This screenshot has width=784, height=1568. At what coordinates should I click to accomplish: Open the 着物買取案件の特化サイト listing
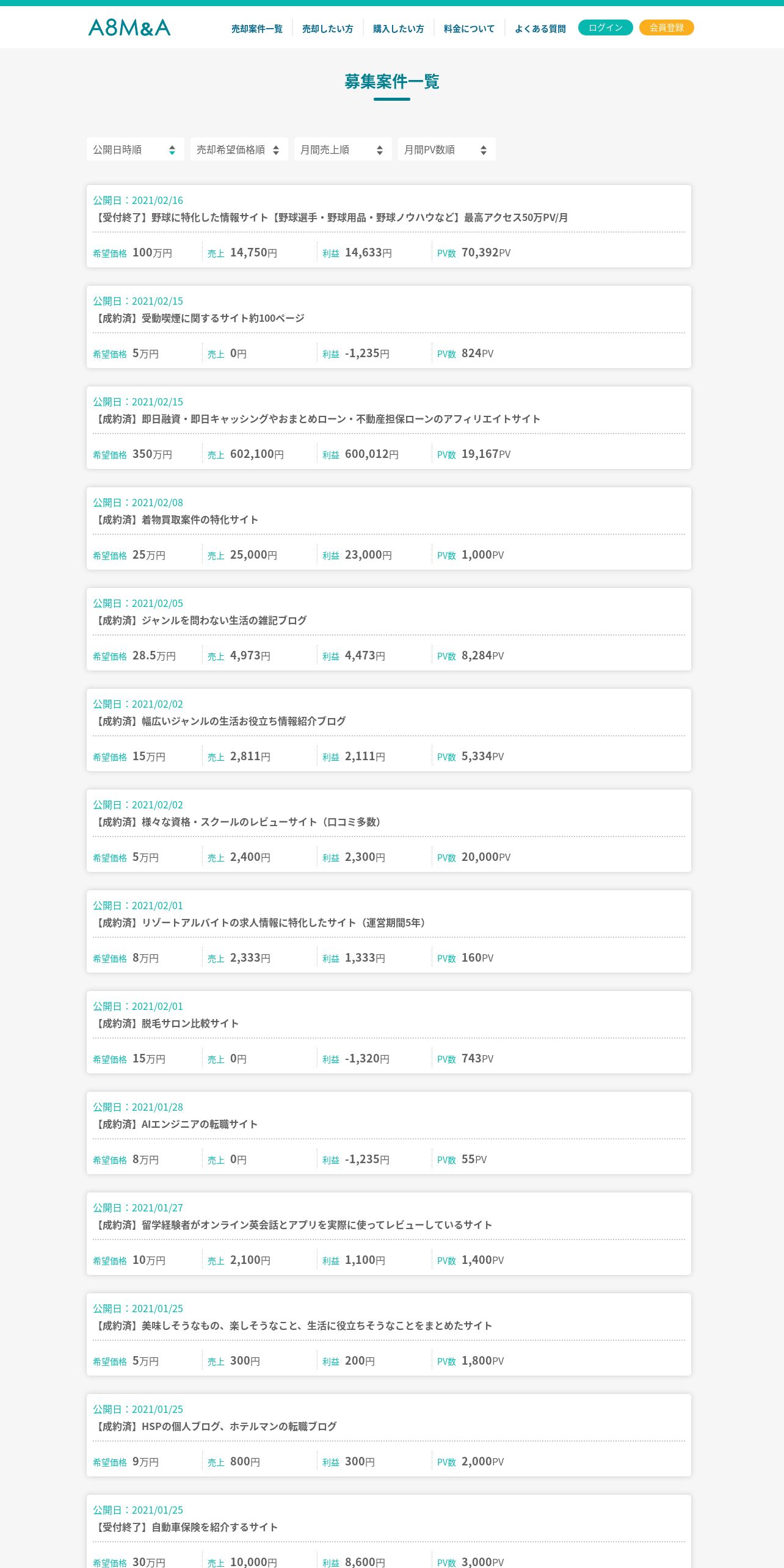389,528
